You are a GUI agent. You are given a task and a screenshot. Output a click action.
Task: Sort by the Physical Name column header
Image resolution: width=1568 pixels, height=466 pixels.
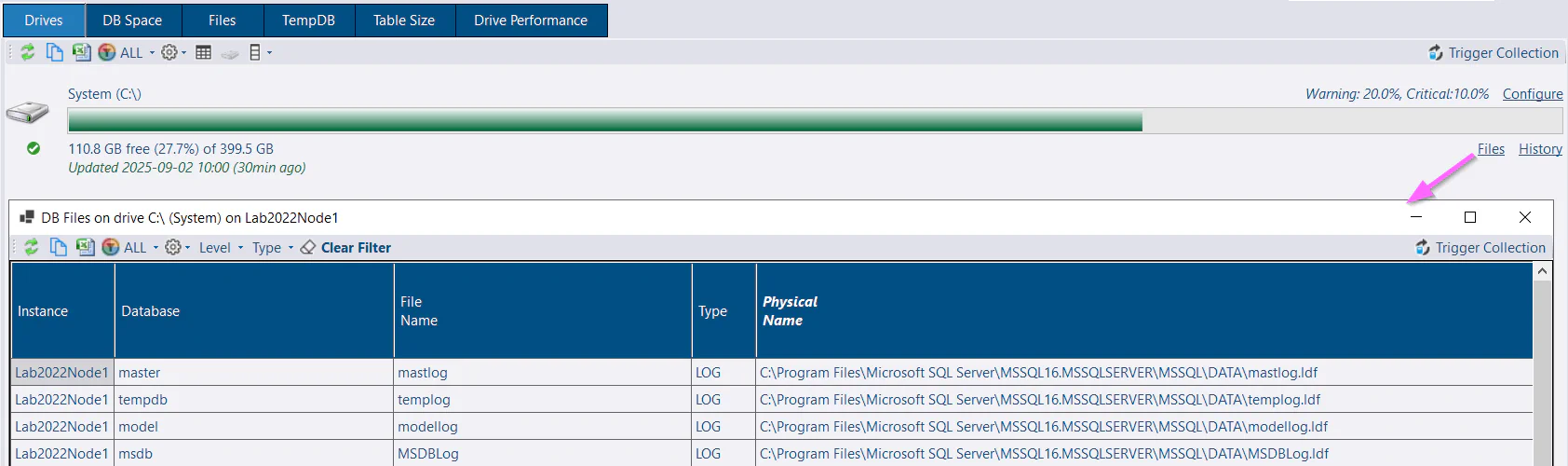pos(790,311)
